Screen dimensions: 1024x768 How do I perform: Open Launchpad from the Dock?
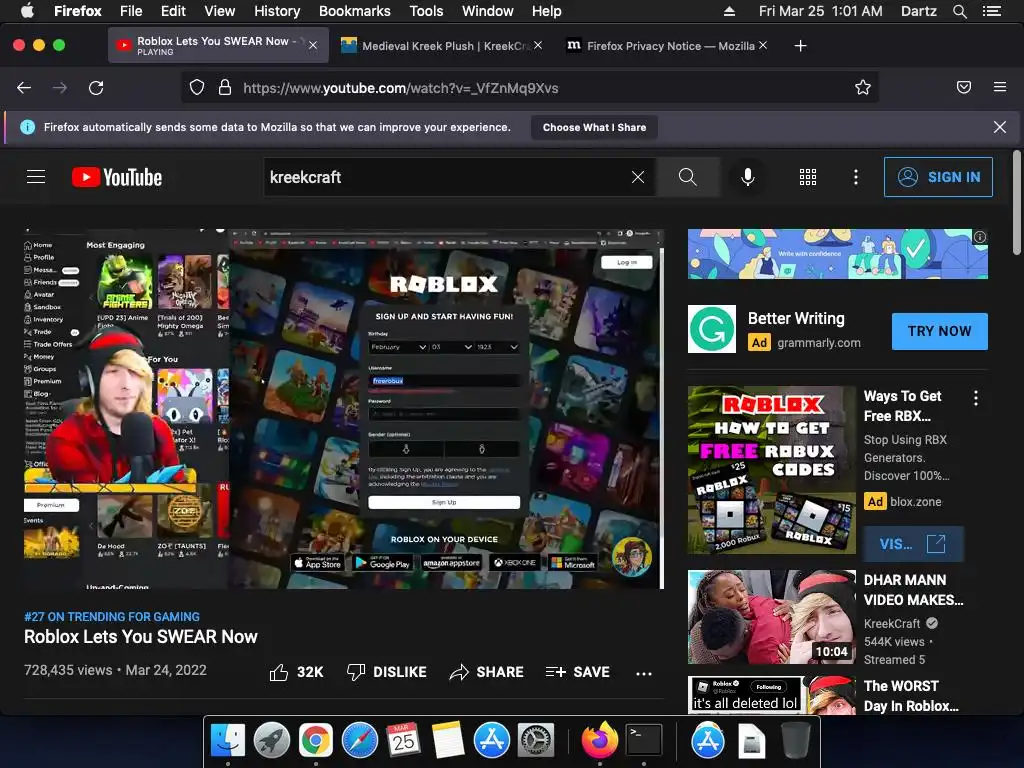(x=272, y=741)
